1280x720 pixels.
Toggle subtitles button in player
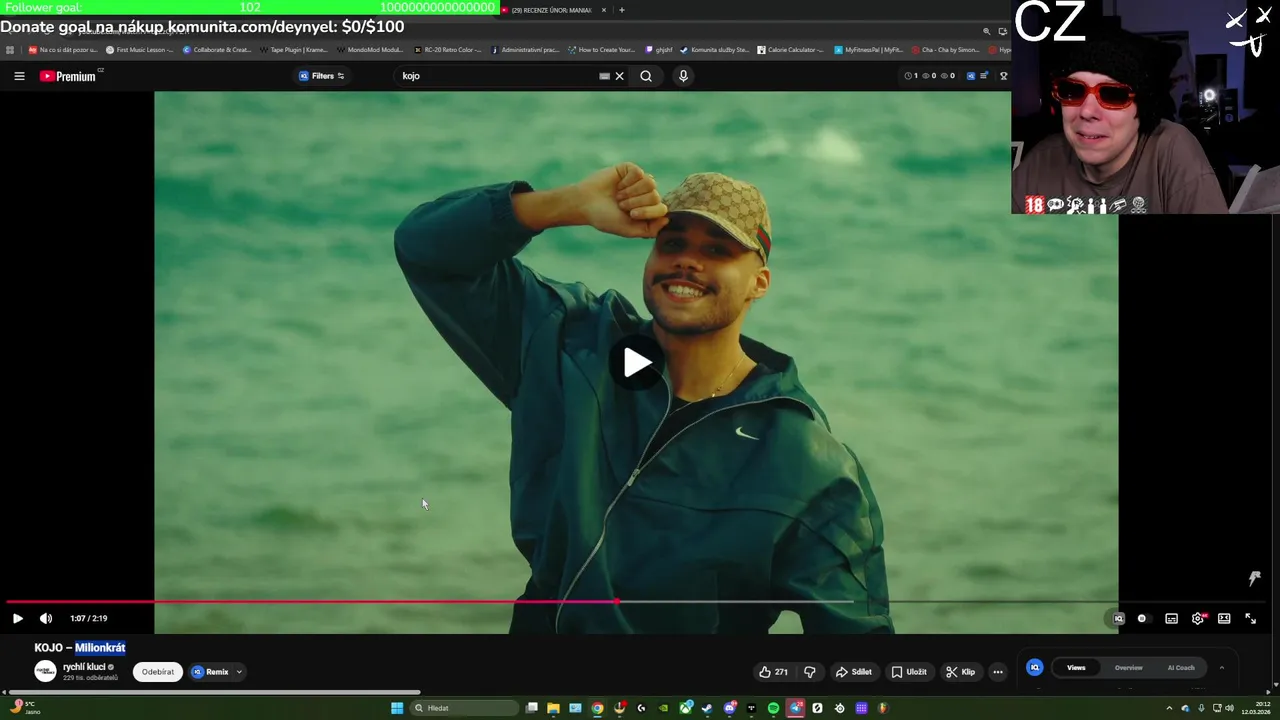pyautogui.click(x=1171, y=619)
